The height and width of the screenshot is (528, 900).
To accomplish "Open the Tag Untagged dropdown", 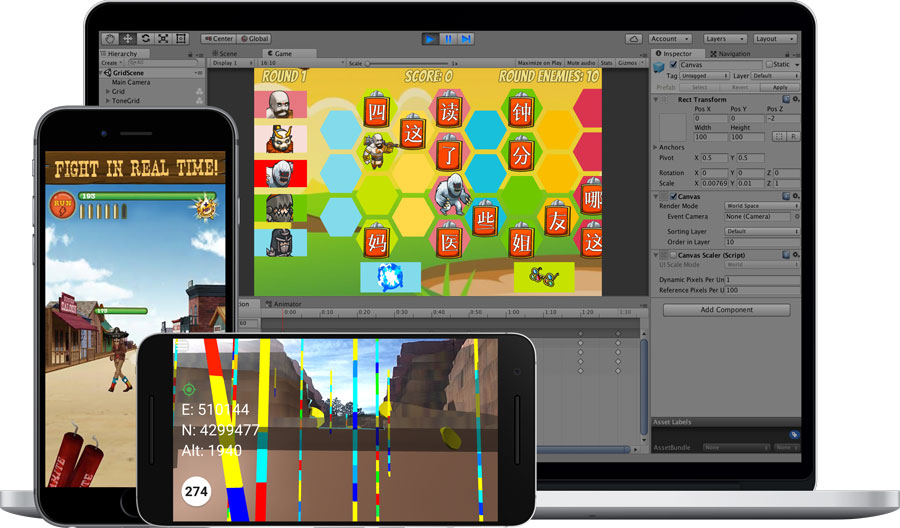I will [704, 76].
